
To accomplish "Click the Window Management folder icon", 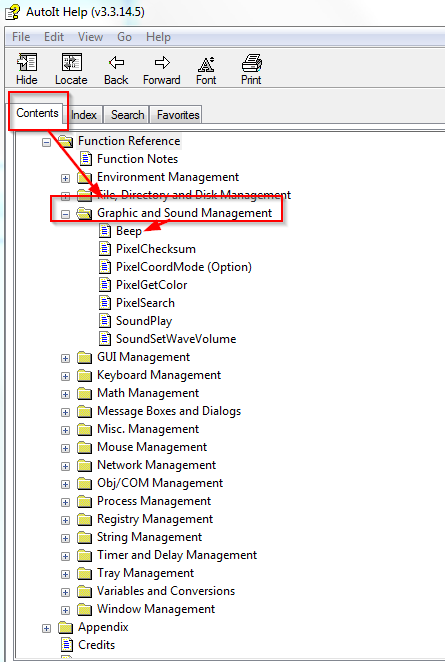I will coord(84,609).
